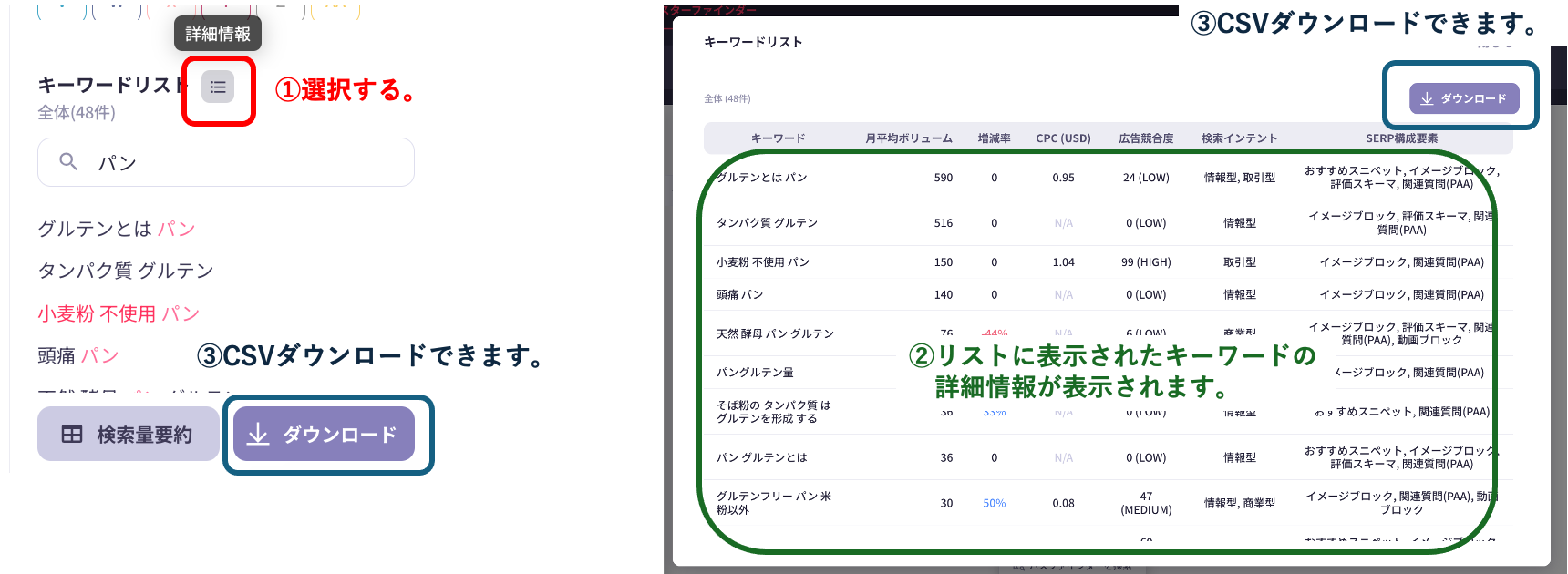Pick 頭痛 パン from the left keyword list

pos(78,355)
